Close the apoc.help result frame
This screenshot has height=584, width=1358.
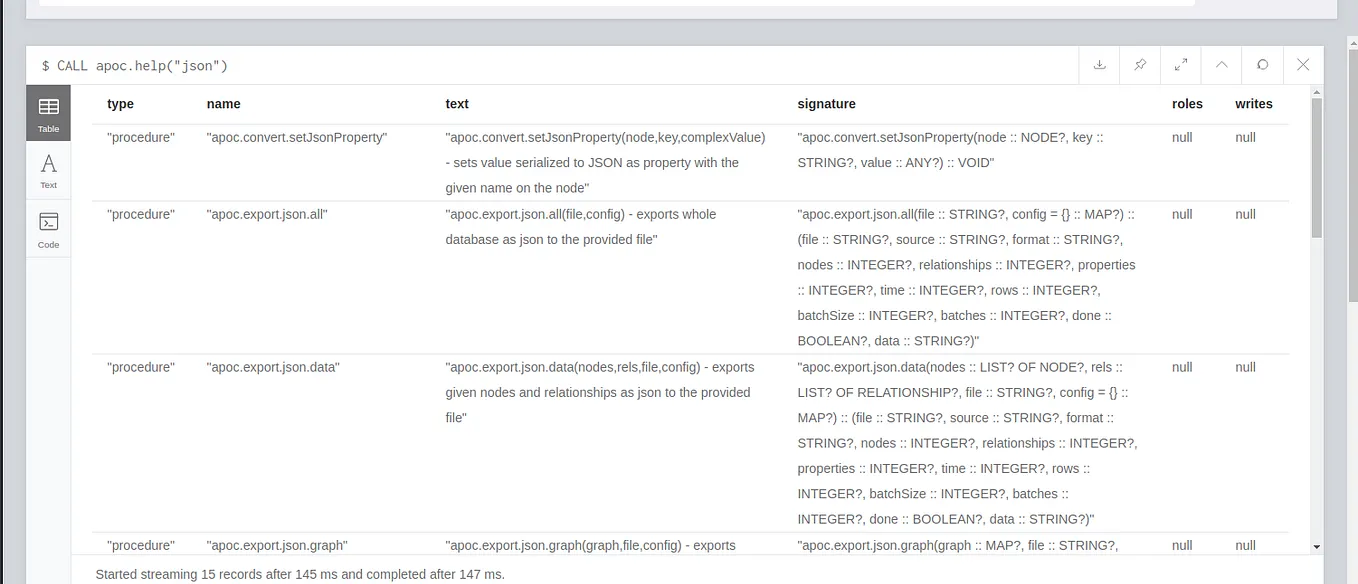point(1303,64)
